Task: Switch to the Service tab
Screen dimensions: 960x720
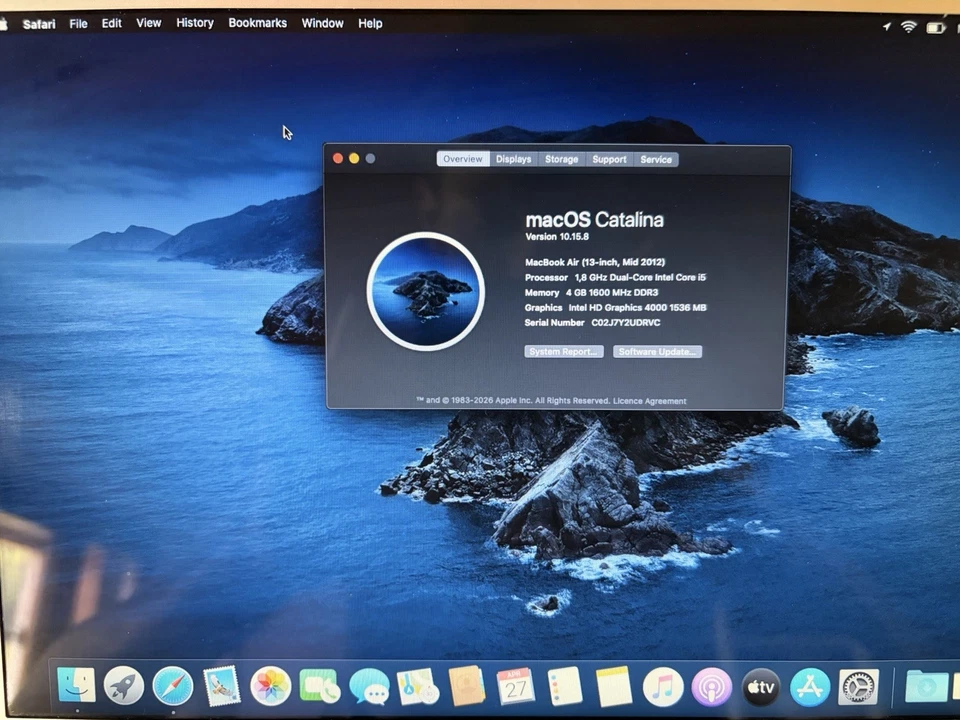Action: tap(656, 159)
